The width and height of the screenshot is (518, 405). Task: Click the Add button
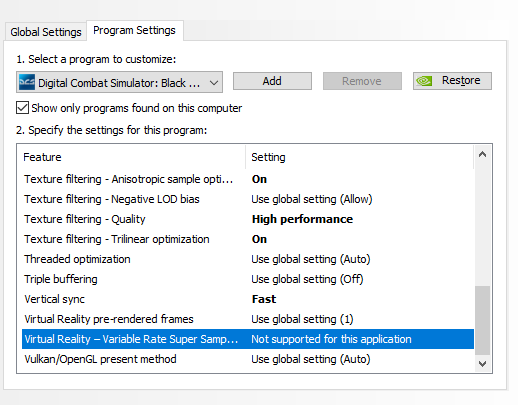tap(272, 81)
